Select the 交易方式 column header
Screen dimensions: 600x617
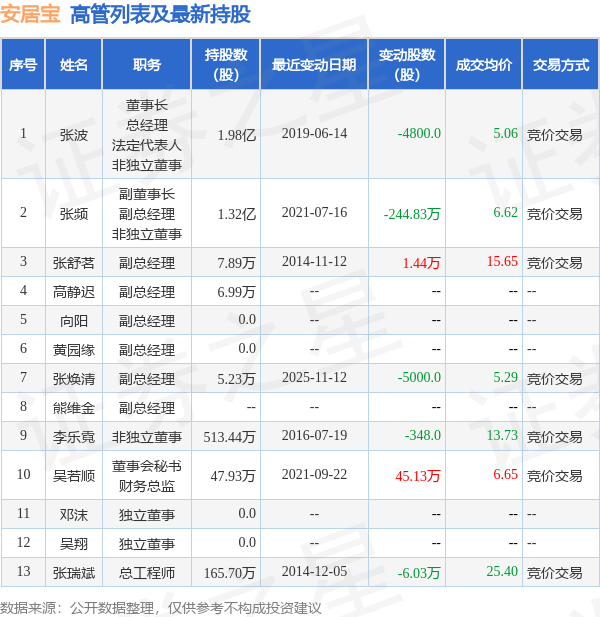pos(561,65)
